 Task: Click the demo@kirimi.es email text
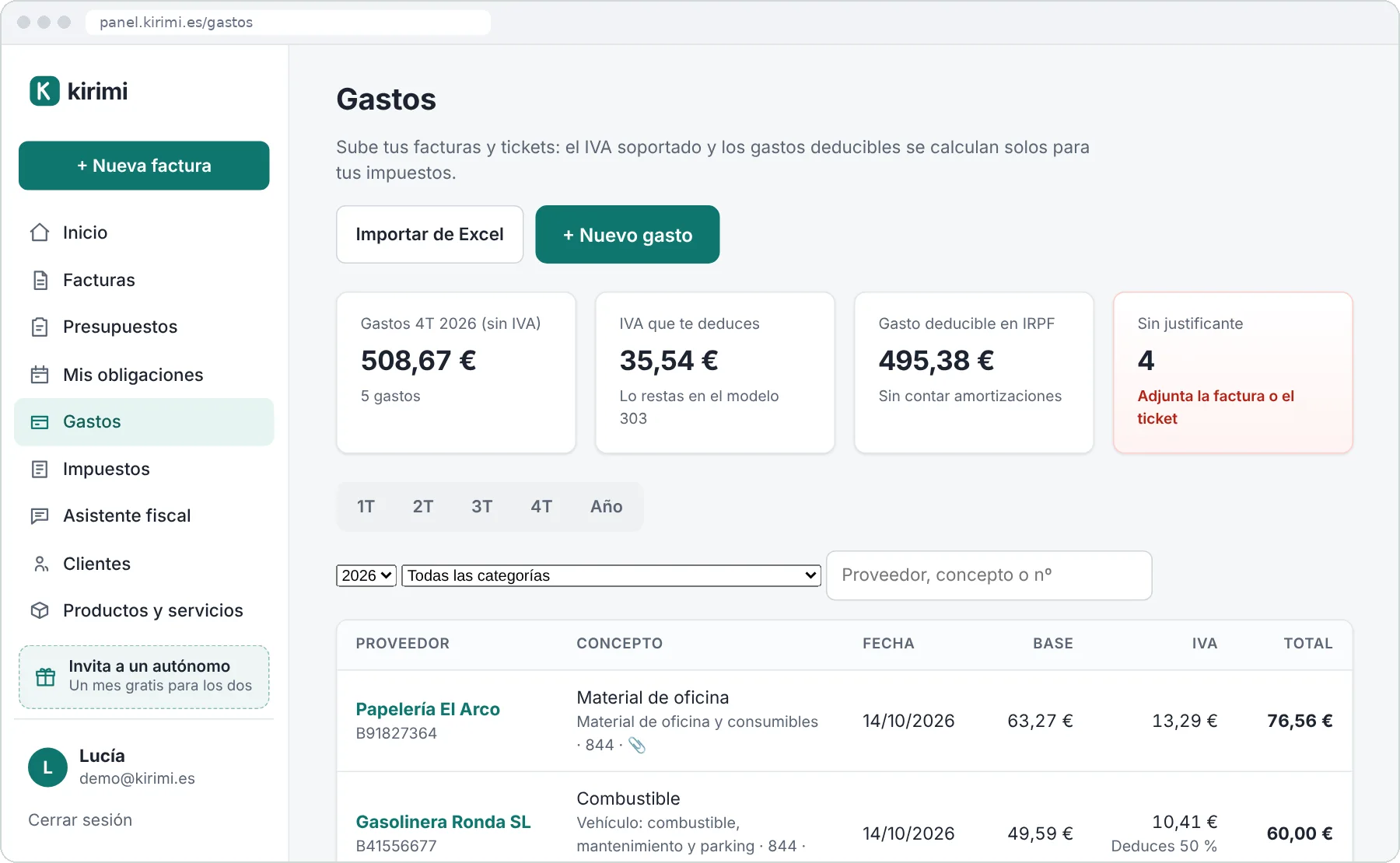(137, 778)
